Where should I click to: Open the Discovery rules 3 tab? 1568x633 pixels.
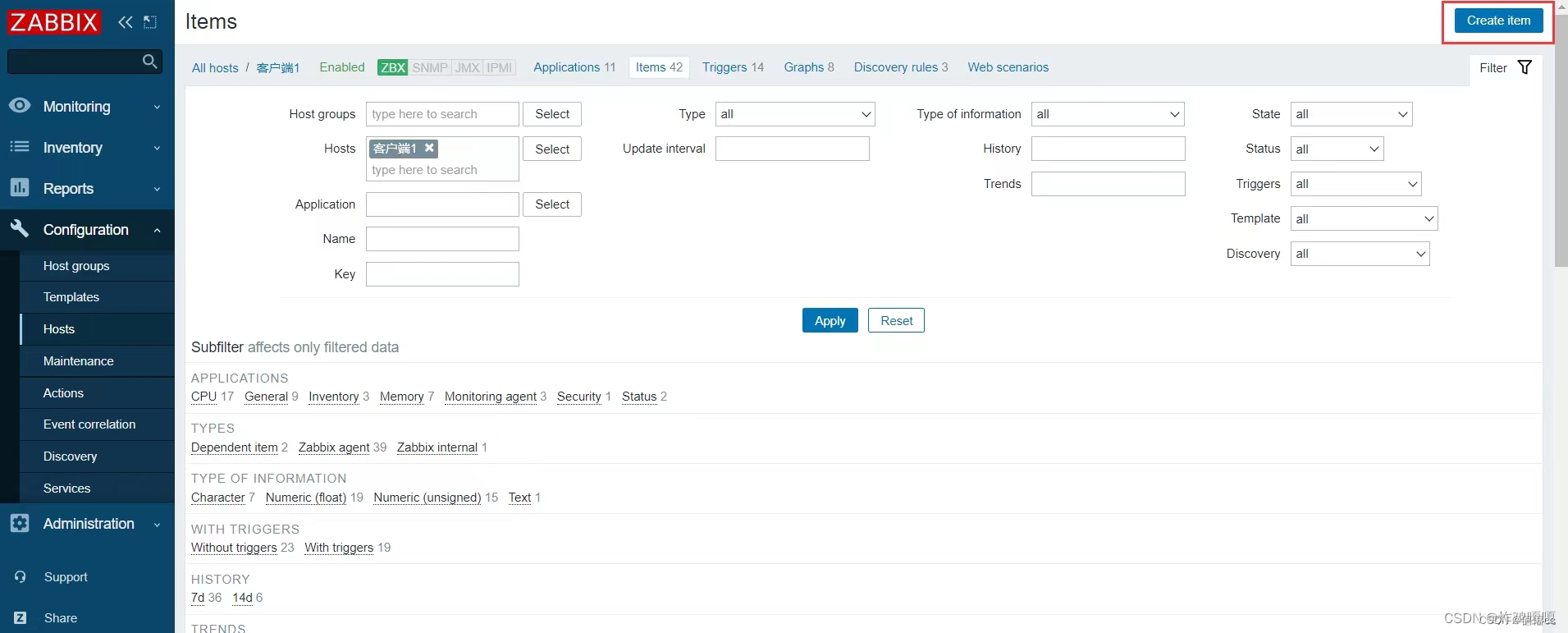[x=901, y=67]
